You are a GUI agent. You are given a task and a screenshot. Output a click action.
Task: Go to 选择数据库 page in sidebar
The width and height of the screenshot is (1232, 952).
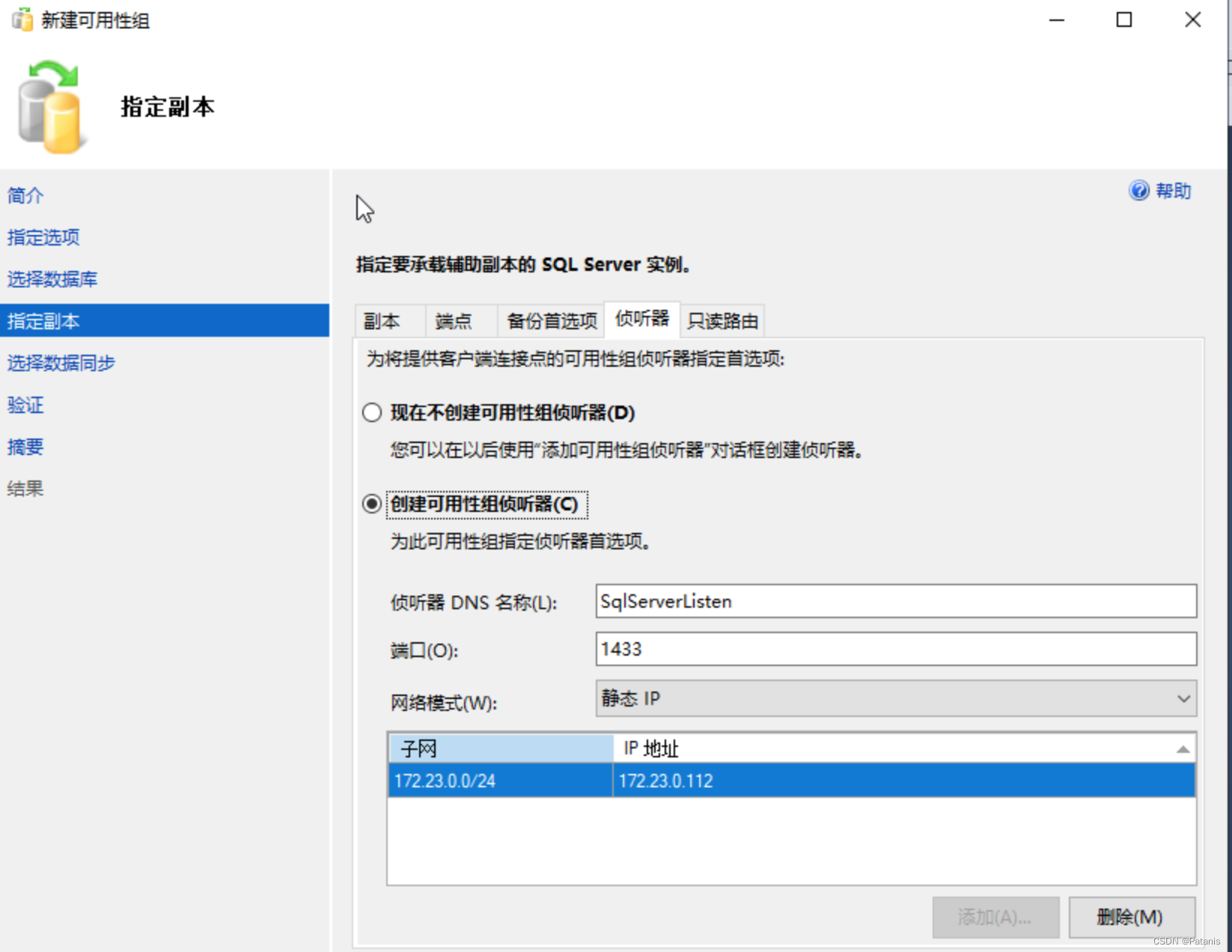click(52, 279)
